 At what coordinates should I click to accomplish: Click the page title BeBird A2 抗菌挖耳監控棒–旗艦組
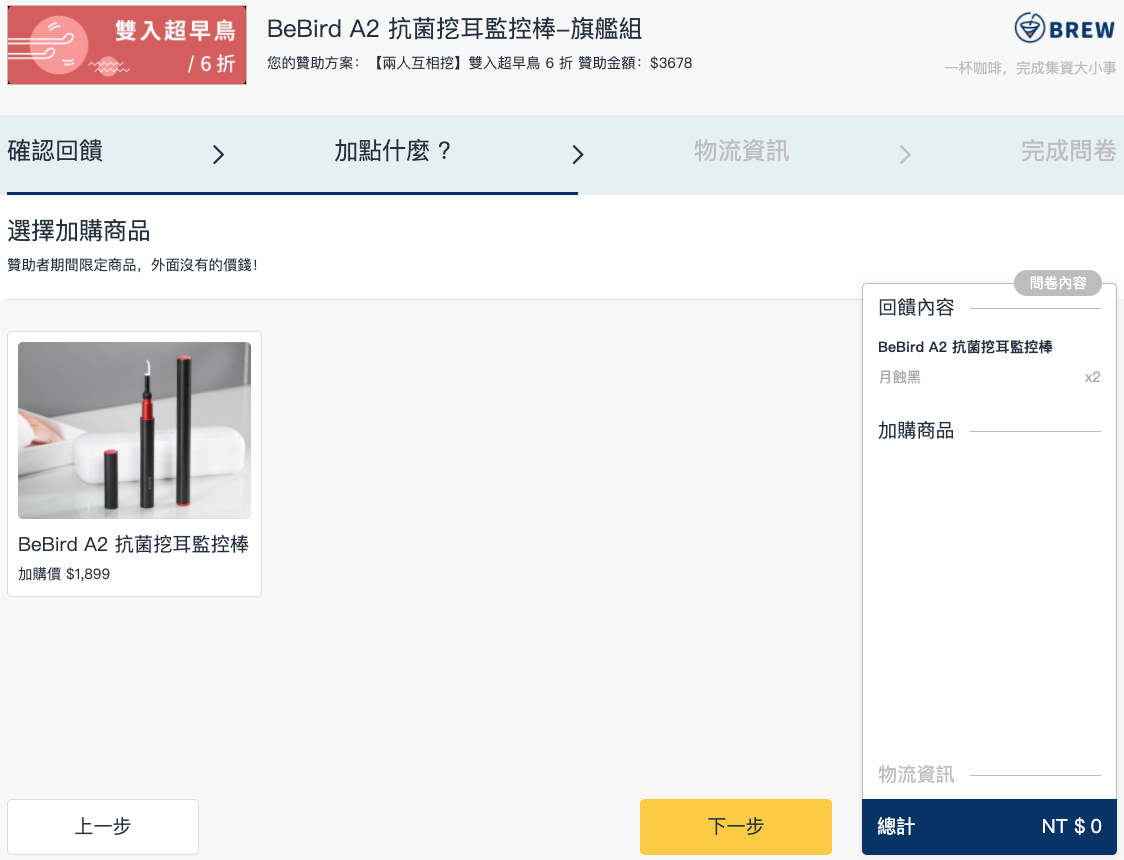pyautogui.click(x=454, y=29)
